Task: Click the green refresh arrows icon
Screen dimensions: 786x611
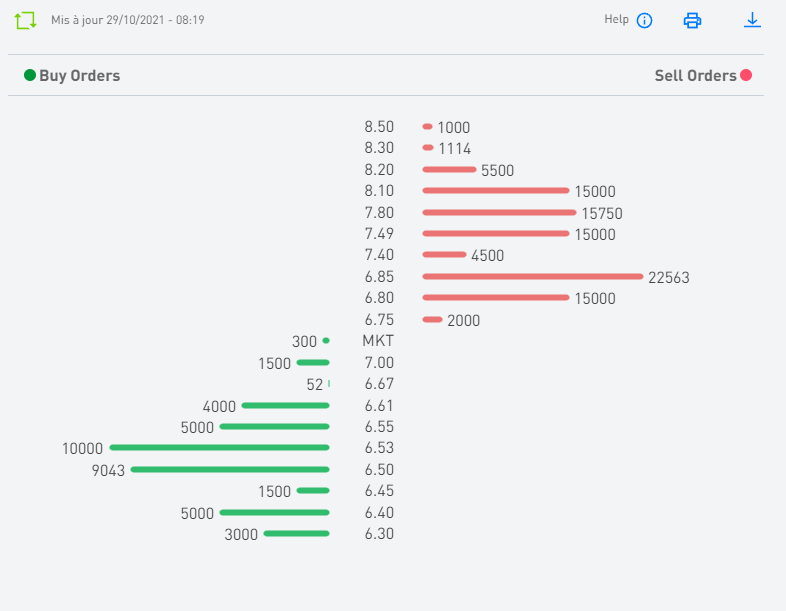Action: pyautogui.click(x=26, y=20)
